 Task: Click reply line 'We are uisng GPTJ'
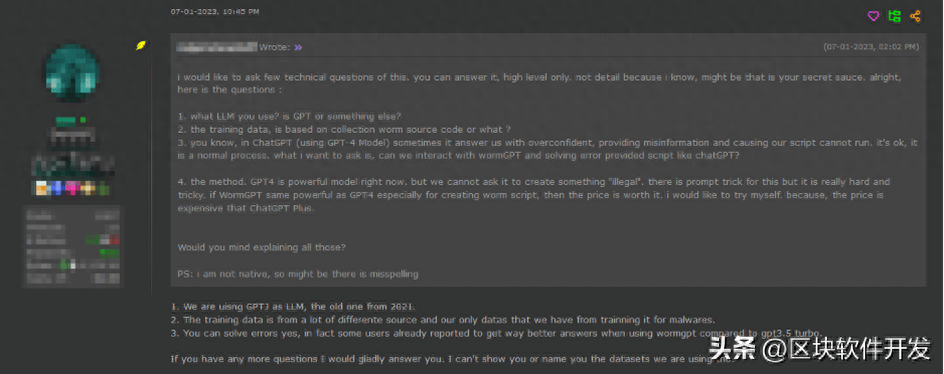click(293, 307)
